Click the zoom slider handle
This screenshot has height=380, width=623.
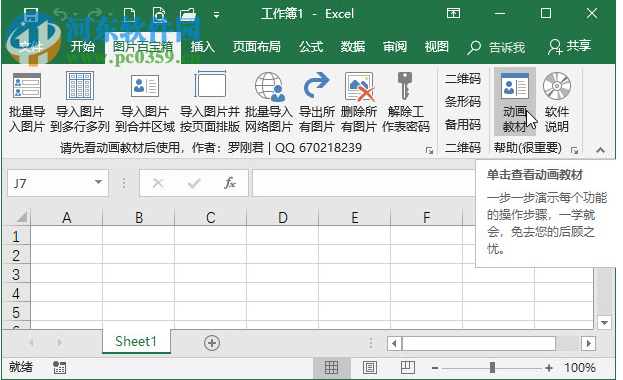click(x=492, y=368)
